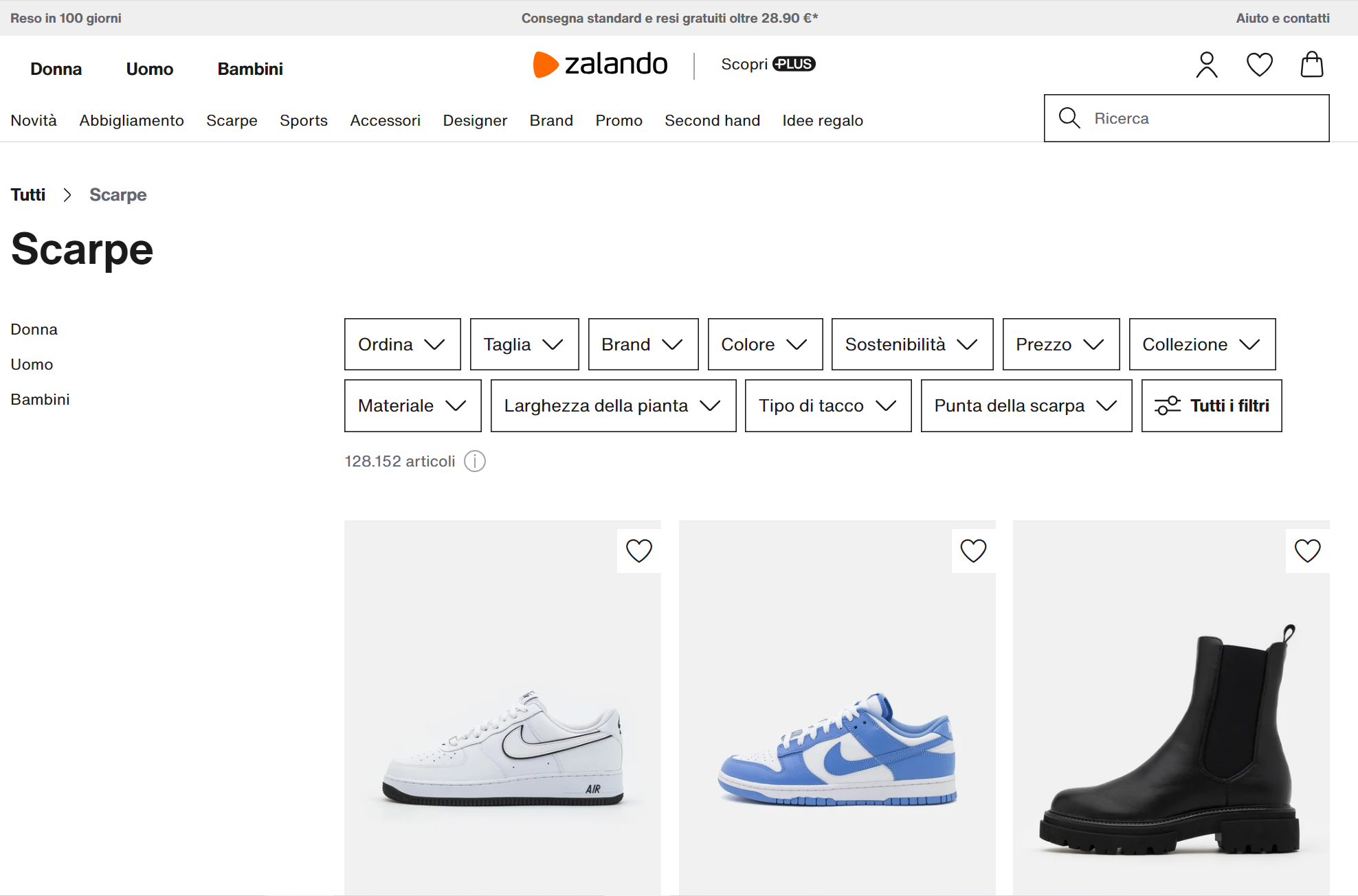Select the Donna top tab
The height and width of the screenshot is (896, 1358).
point(56,69)
